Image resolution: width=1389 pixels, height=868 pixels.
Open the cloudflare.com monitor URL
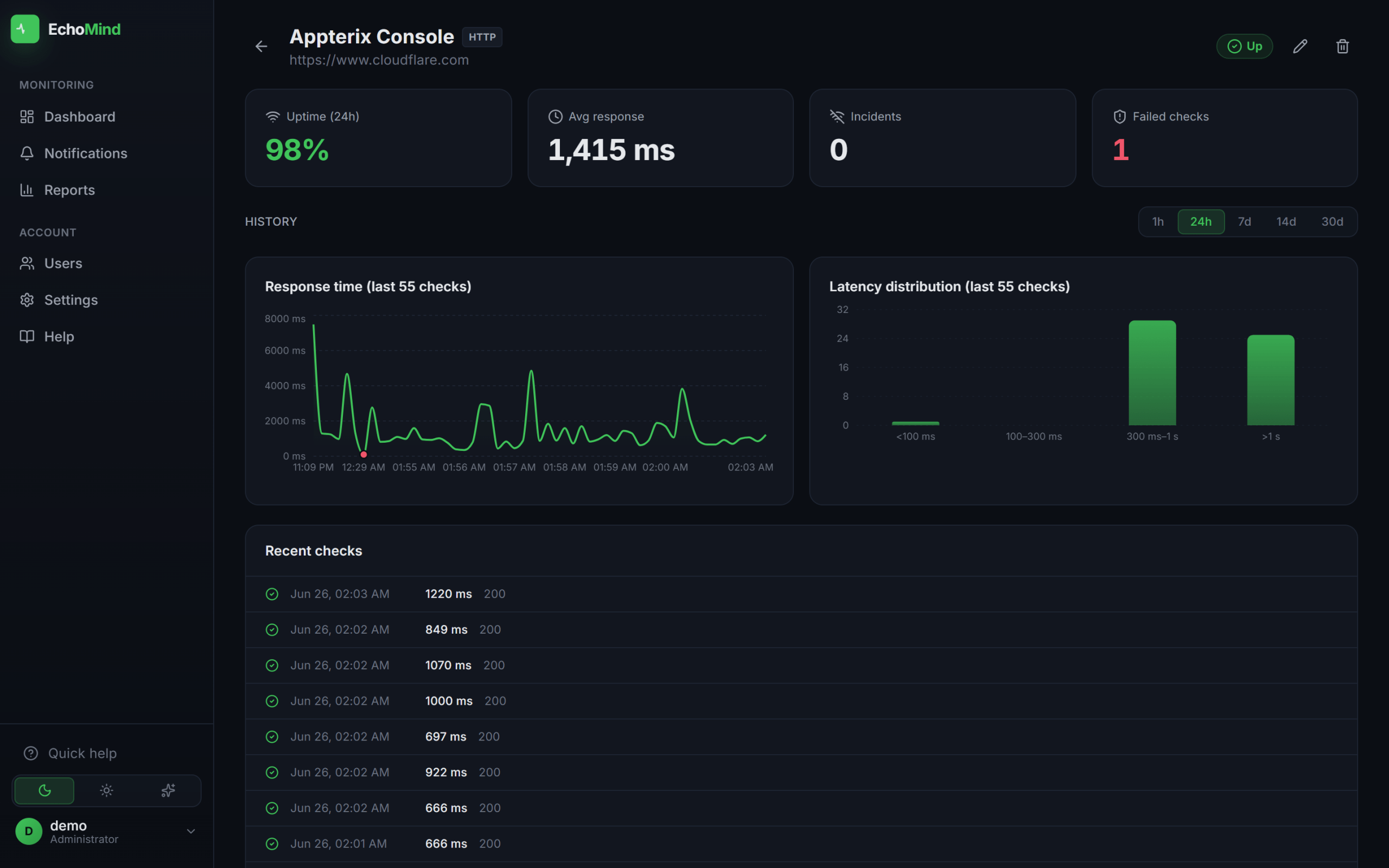[x=379, y=60]
